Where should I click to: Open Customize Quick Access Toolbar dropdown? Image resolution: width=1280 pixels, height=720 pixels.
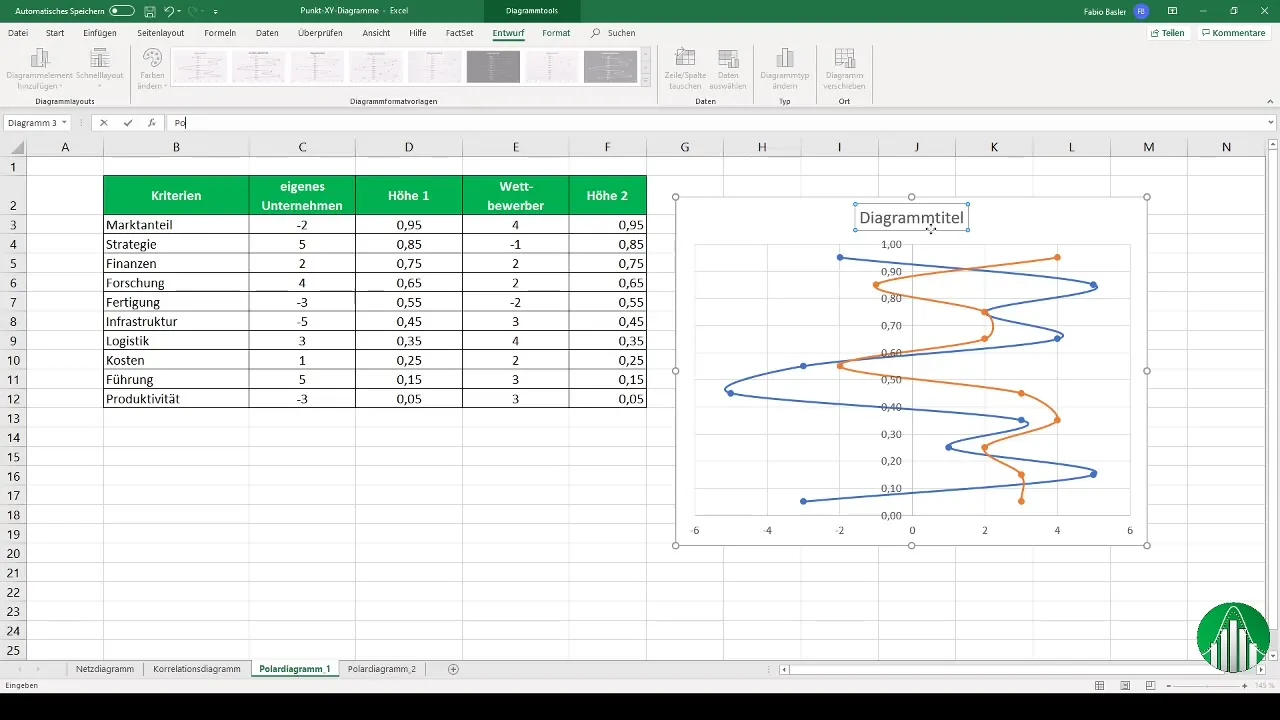click(x=216, y=11)
